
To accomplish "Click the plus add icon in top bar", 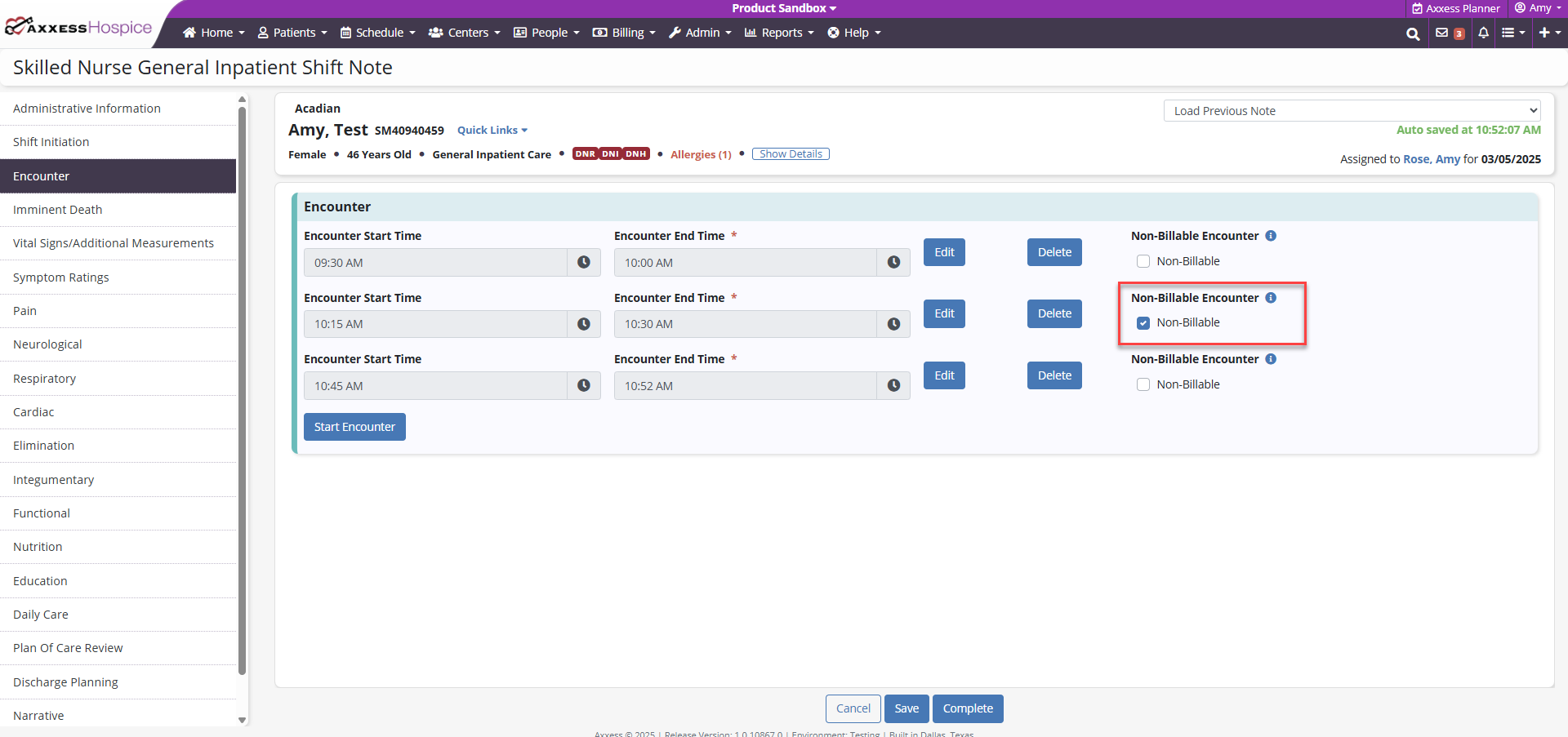I will [x=1548, y=33].
